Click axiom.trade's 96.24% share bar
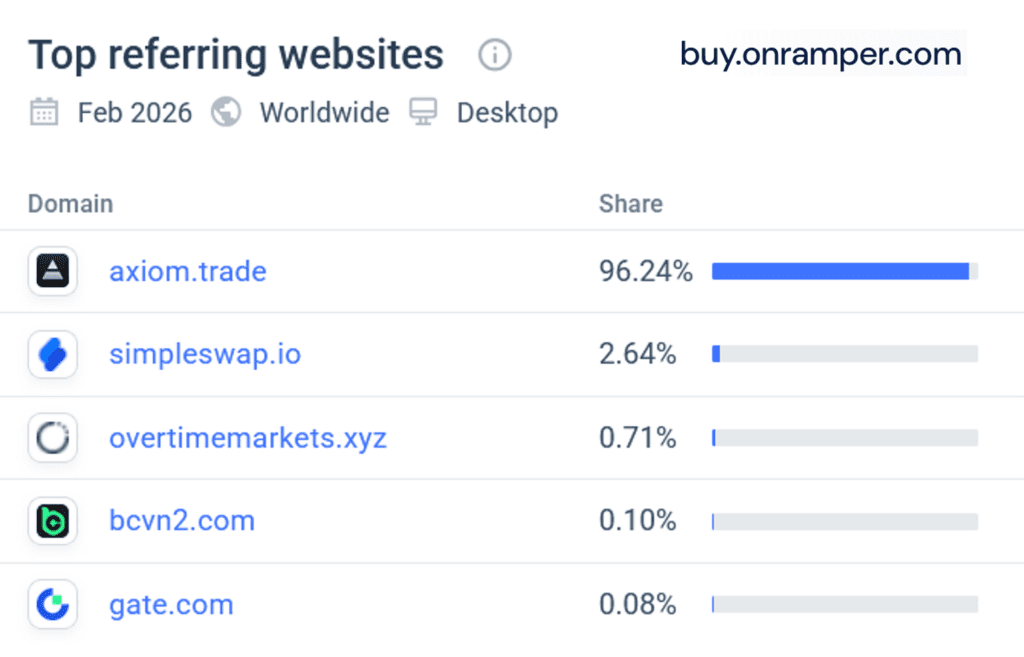 pos(845,270)
